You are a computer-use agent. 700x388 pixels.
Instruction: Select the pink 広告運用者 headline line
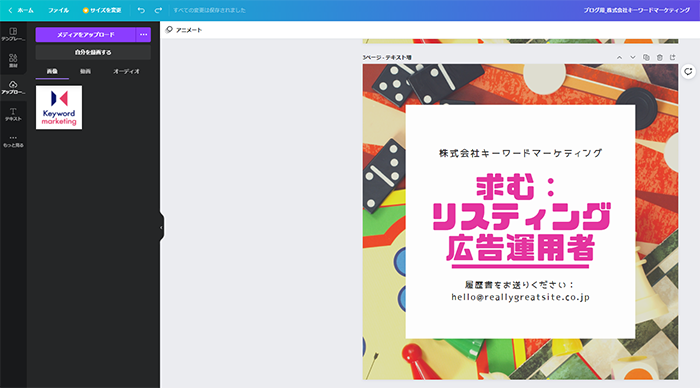[521, 248]
